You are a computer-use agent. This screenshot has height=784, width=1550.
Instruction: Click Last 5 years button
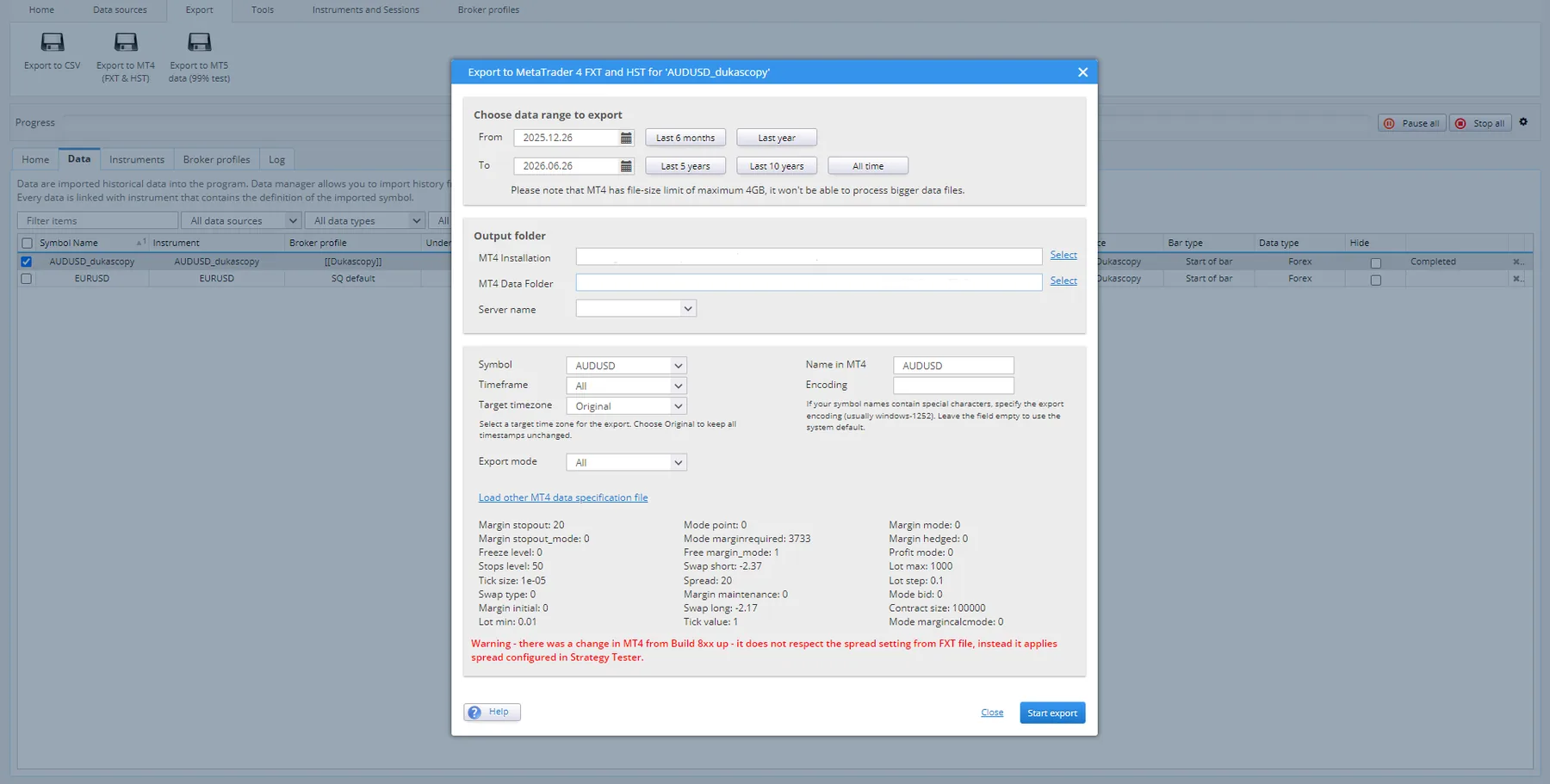[x=685, y=166]
